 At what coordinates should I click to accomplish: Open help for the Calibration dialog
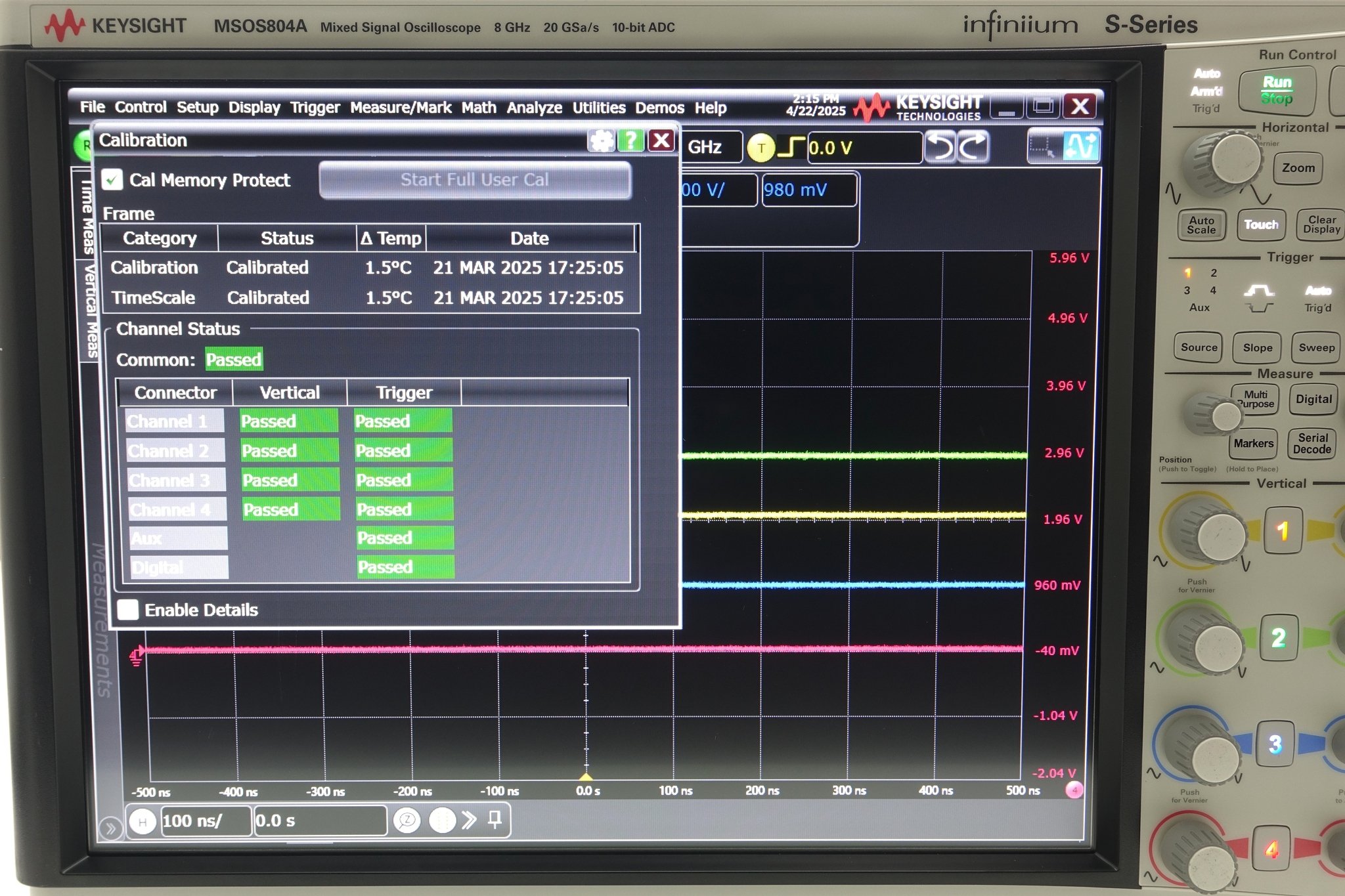coord(630,140)
